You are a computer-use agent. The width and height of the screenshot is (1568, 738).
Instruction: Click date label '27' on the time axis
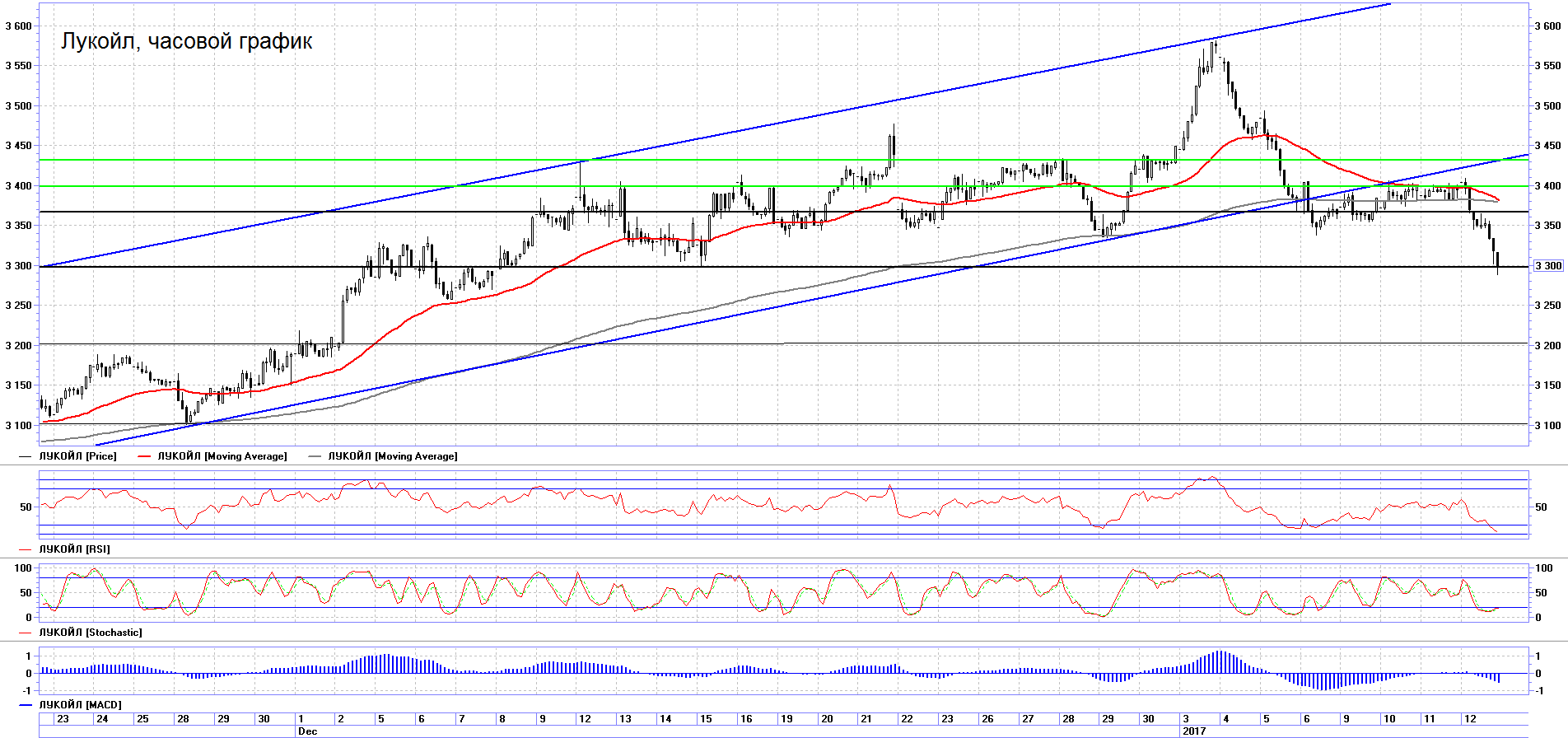(1028, 719)
